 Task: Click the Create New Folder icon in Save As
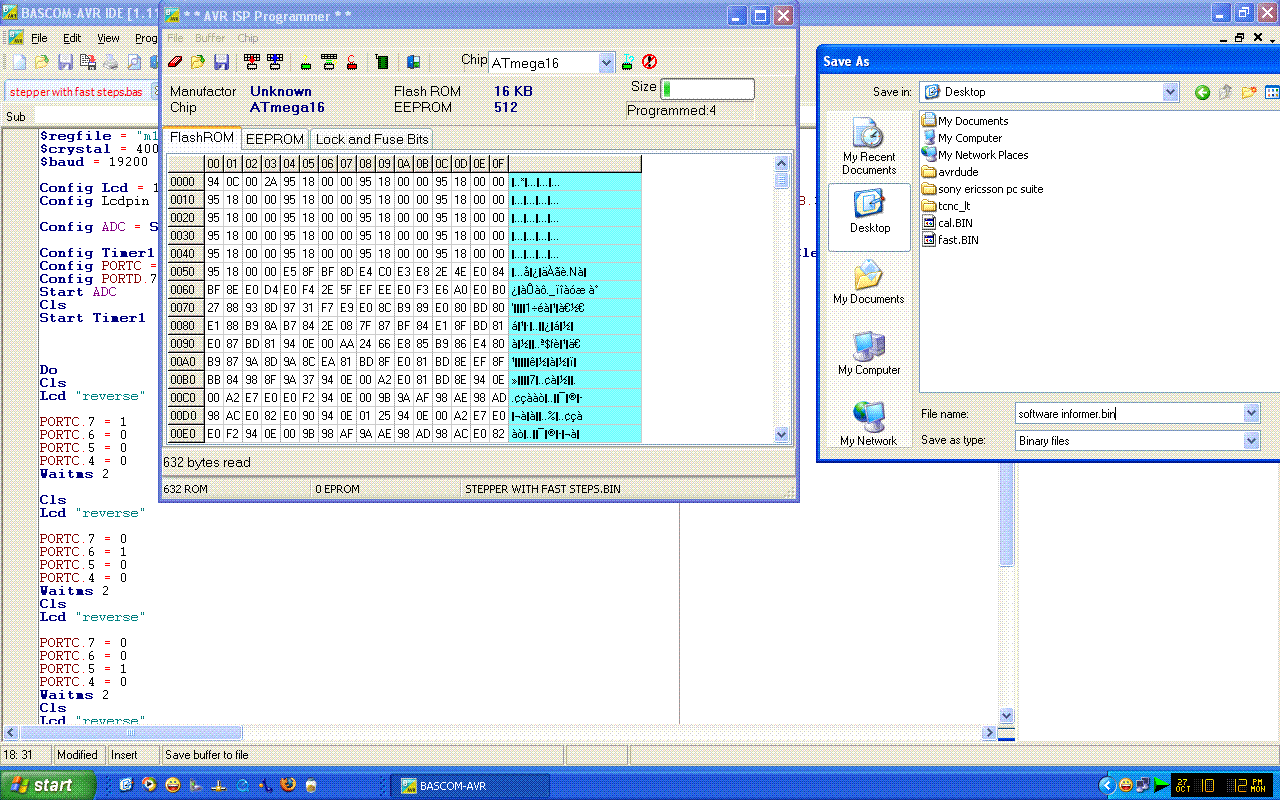1249,92
